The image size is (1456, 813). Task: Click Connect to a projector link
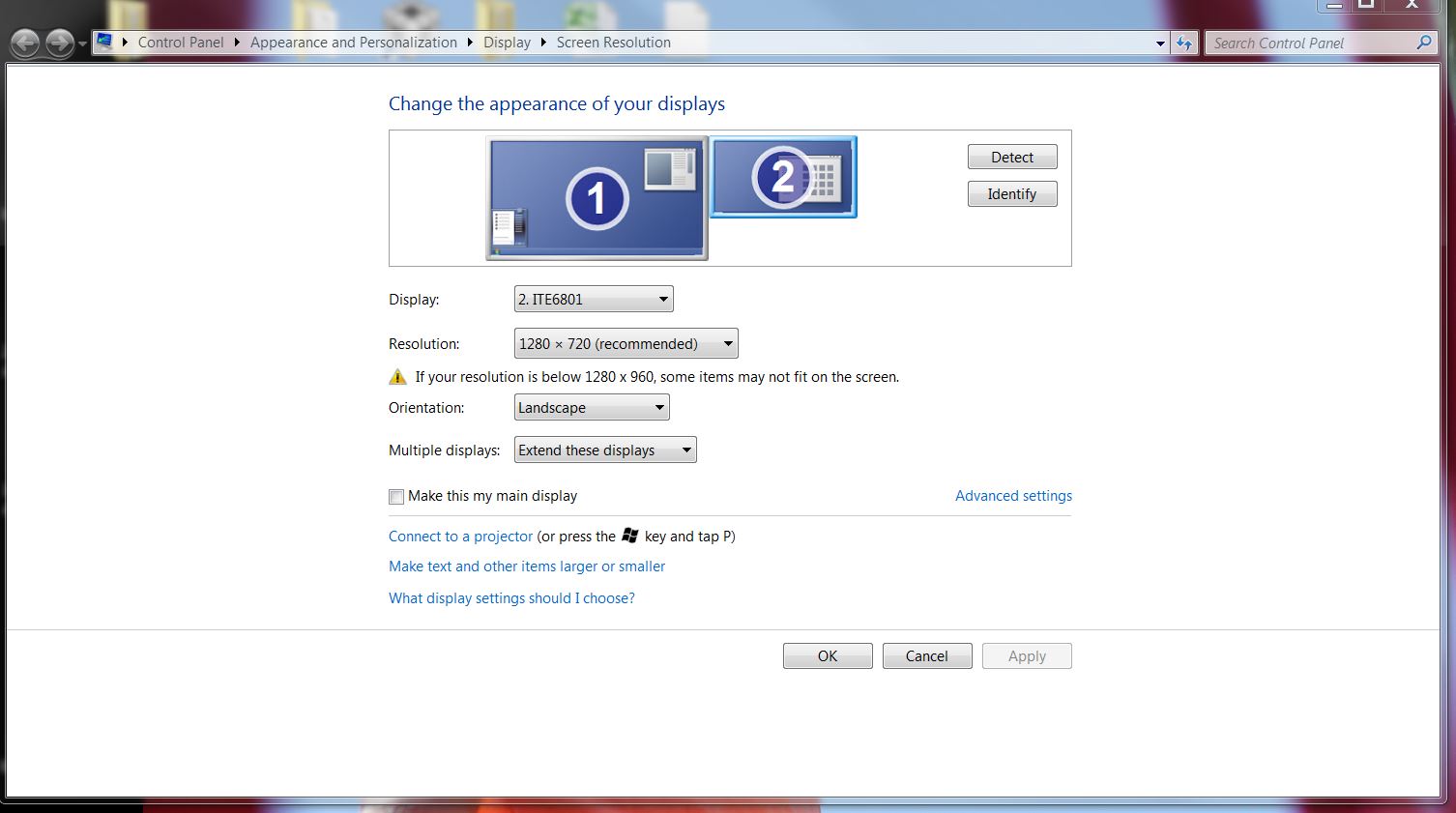pos(460,537)
